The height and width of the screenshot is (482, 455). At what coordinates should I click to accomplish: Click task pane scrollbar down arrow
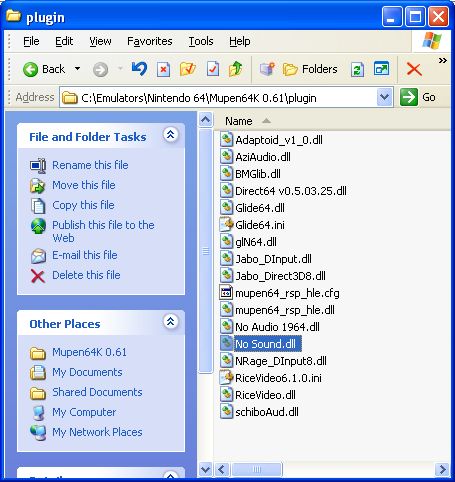click(x=206, y=470)
